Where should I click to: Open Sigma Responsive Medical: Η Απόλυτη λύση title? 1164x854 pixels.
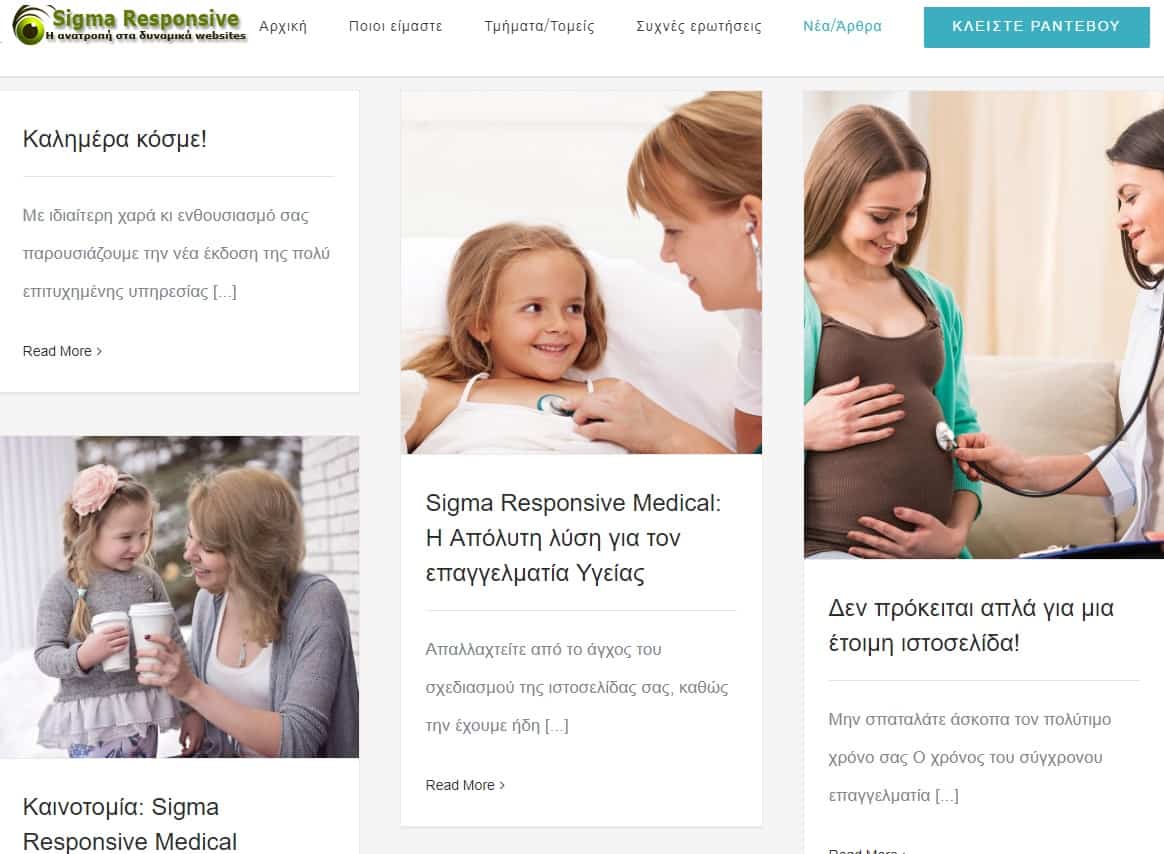tap(573, 538)
